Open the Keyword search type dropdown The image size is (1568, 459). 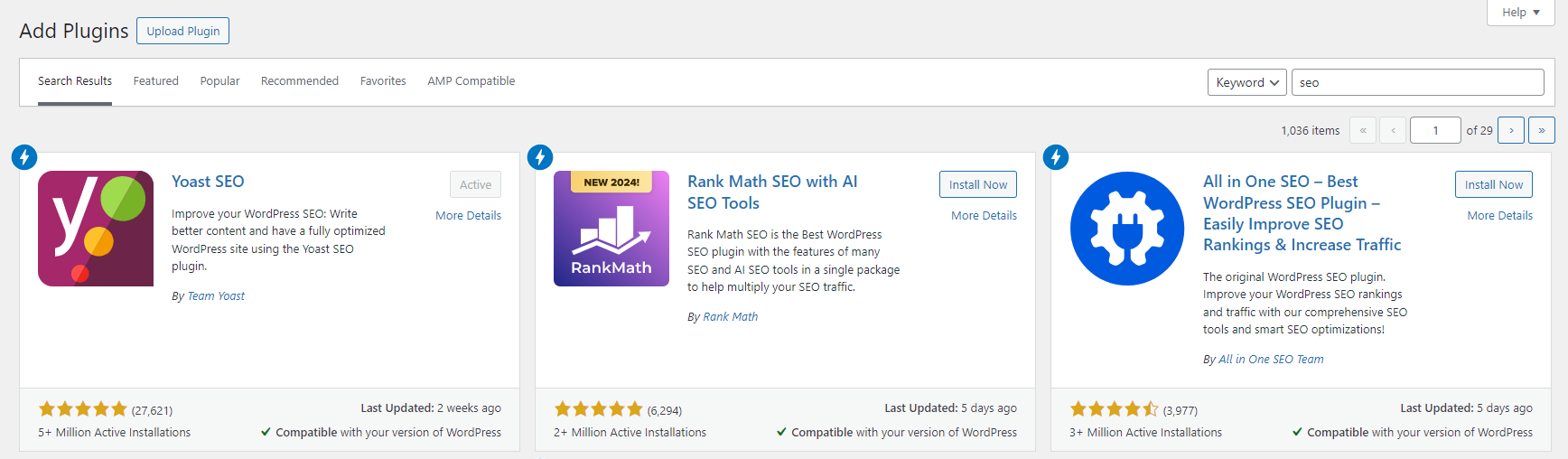tap(1247, 82)
